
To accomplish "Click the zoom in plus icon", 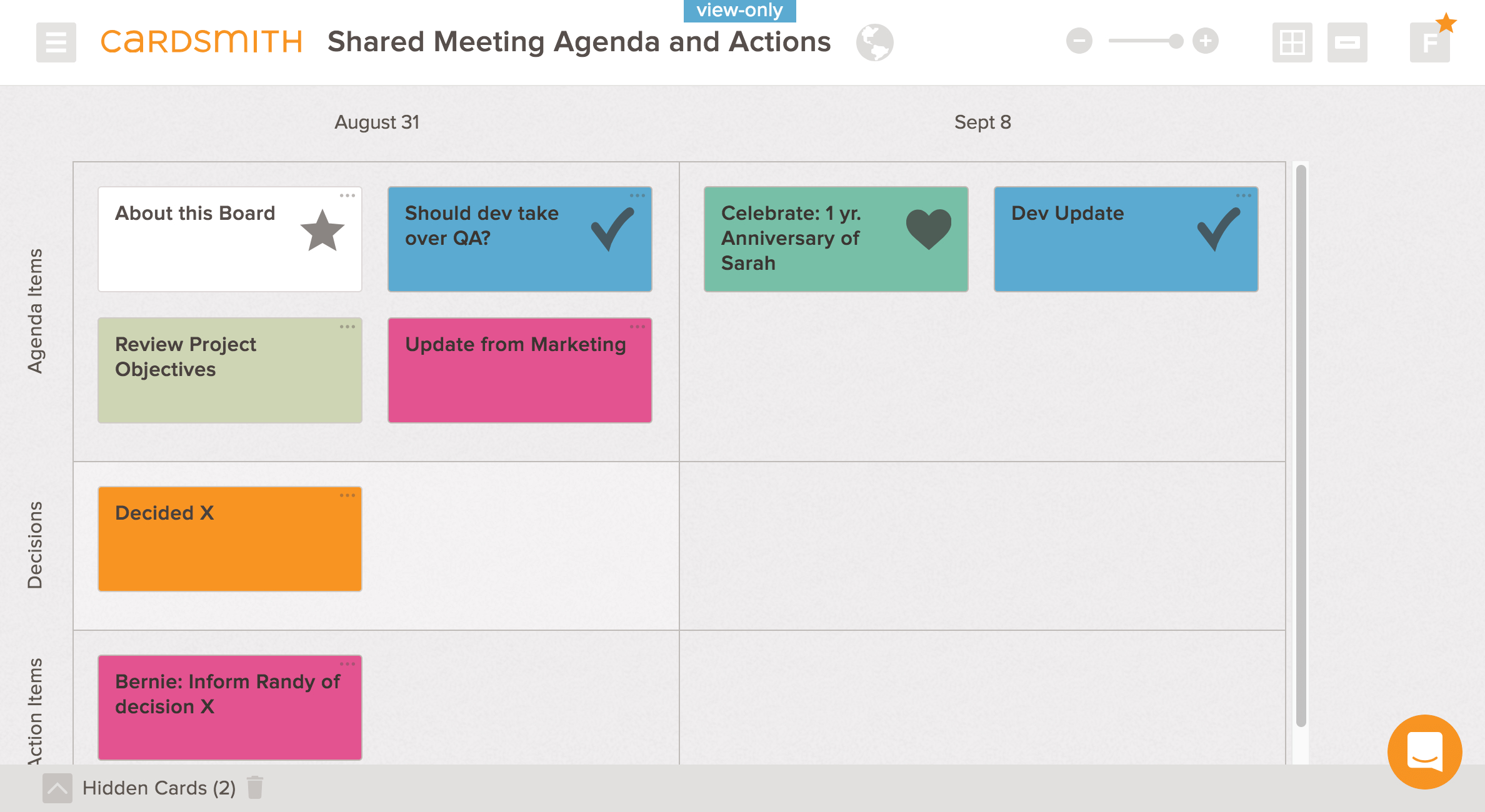I will click(1210, 41).
